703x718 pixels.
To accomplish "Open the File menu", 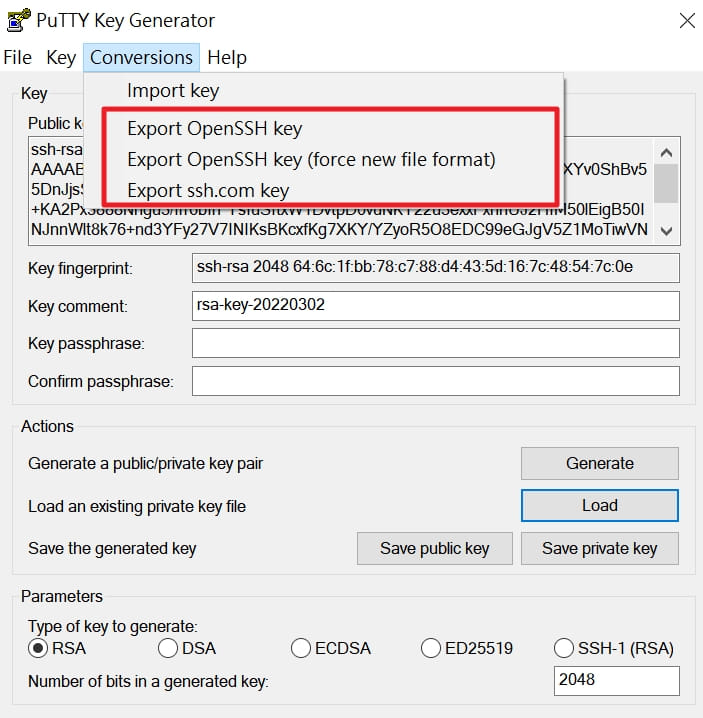I will click(x=17, y=58).
